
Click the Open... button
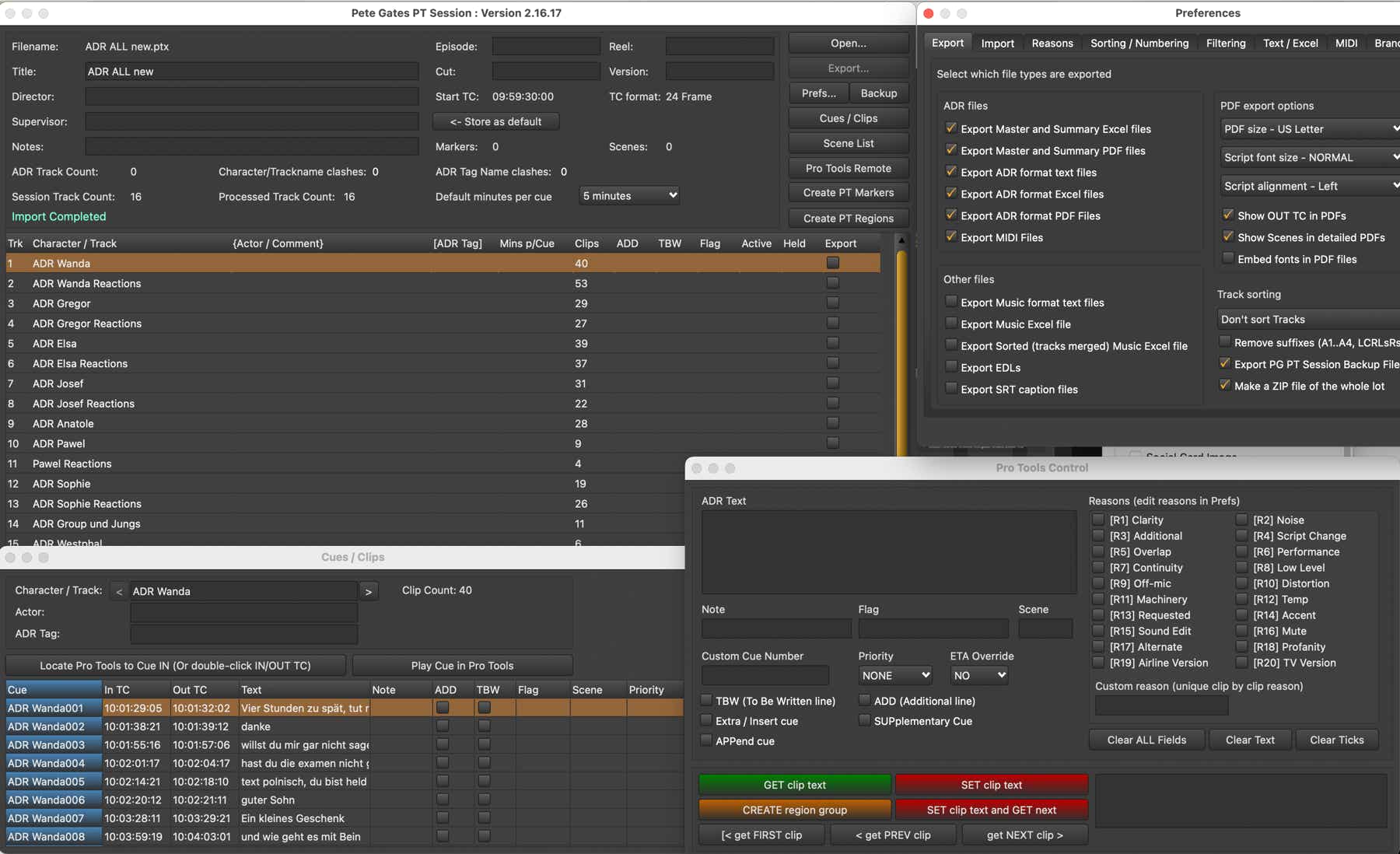pos(849,44)
